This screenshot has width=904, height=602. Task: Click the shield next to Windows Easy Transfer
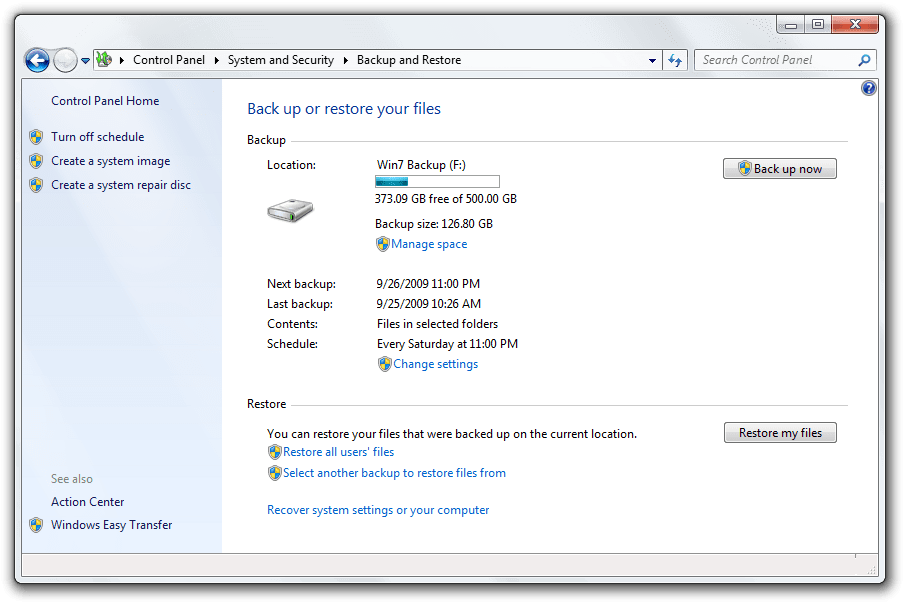(x=38, y=525)
